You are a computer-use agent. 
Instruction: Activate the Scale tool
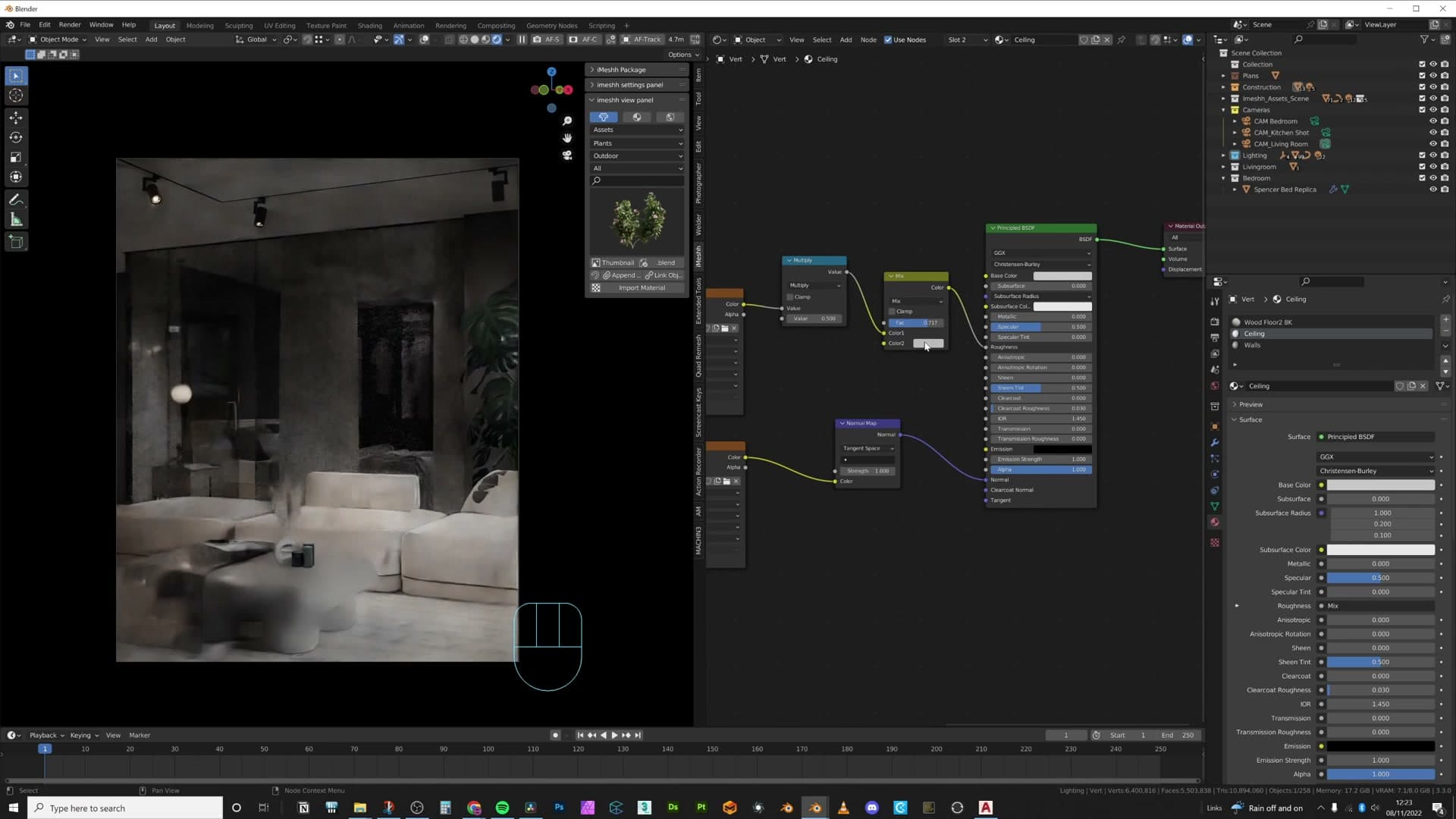(x=16, y=157)
